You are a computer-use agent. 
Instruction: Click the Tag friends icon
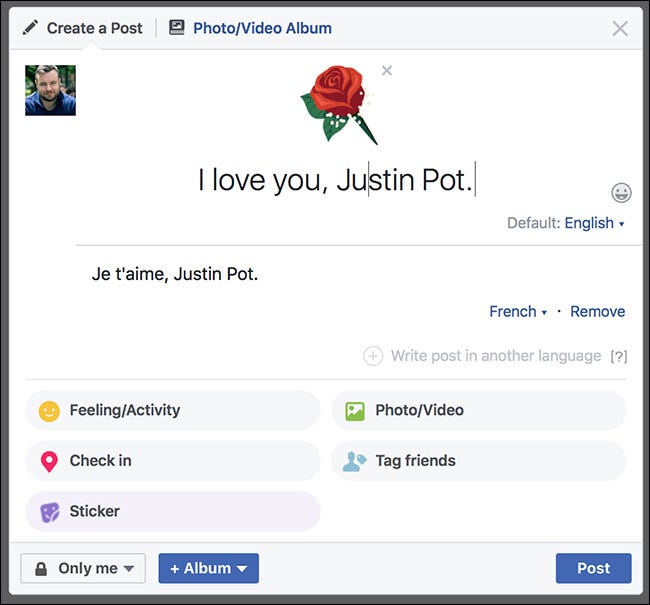(355, 461)
